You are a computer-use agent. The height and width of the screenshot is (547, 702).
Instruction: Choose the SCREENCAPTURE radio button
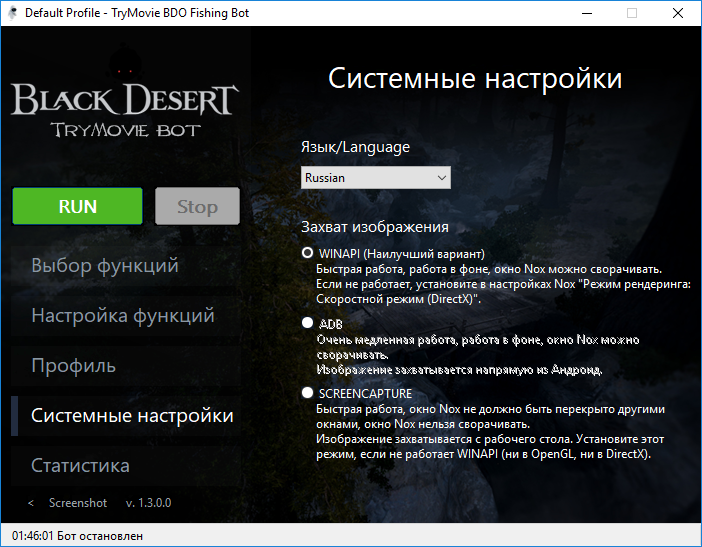(307, 393)
